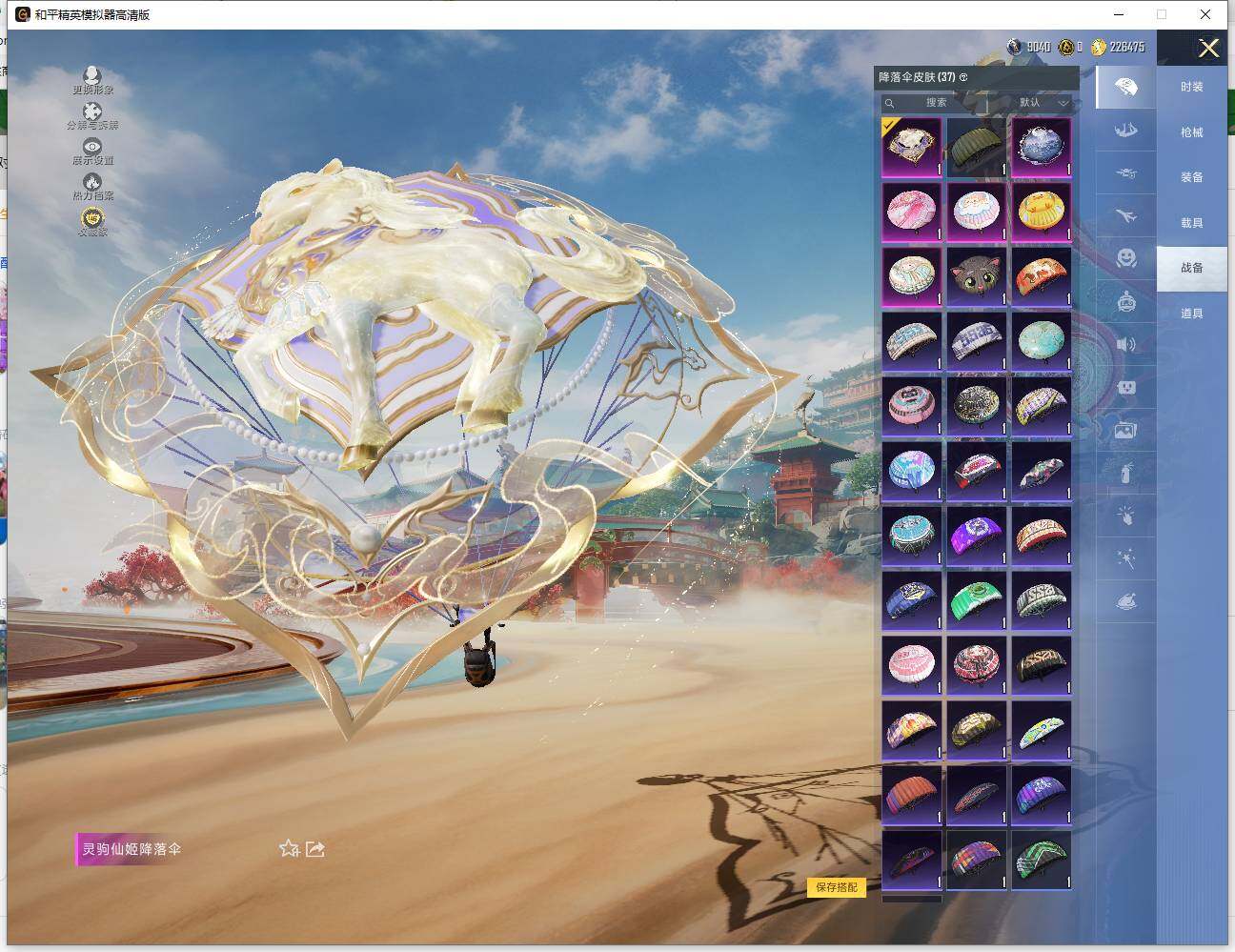This screenshot has height=952, width=1235.
Task: Switch to the 道具 tab
Action: coord(1192,314)
